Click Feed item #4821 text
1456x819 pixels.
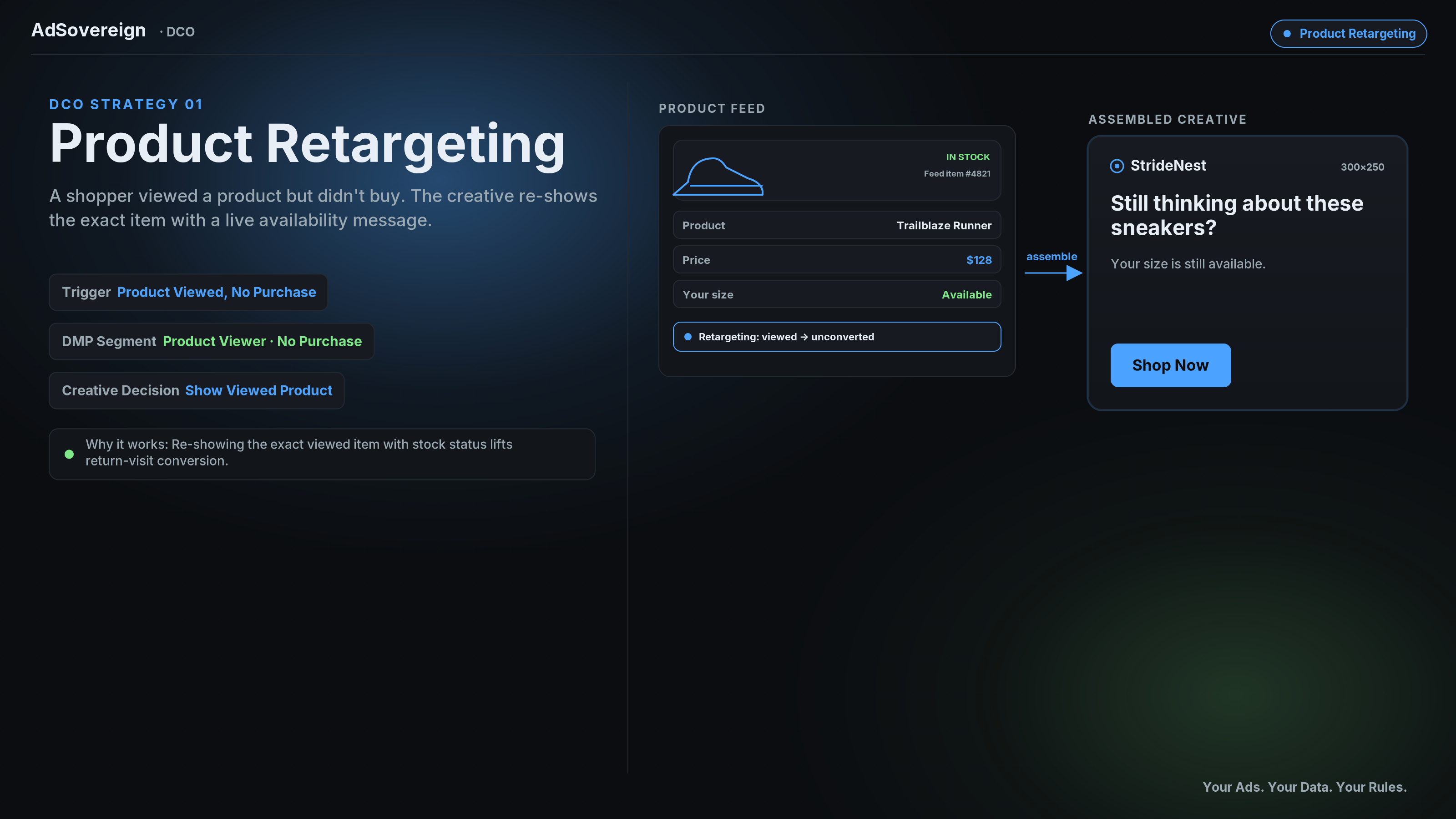(957, 173)
